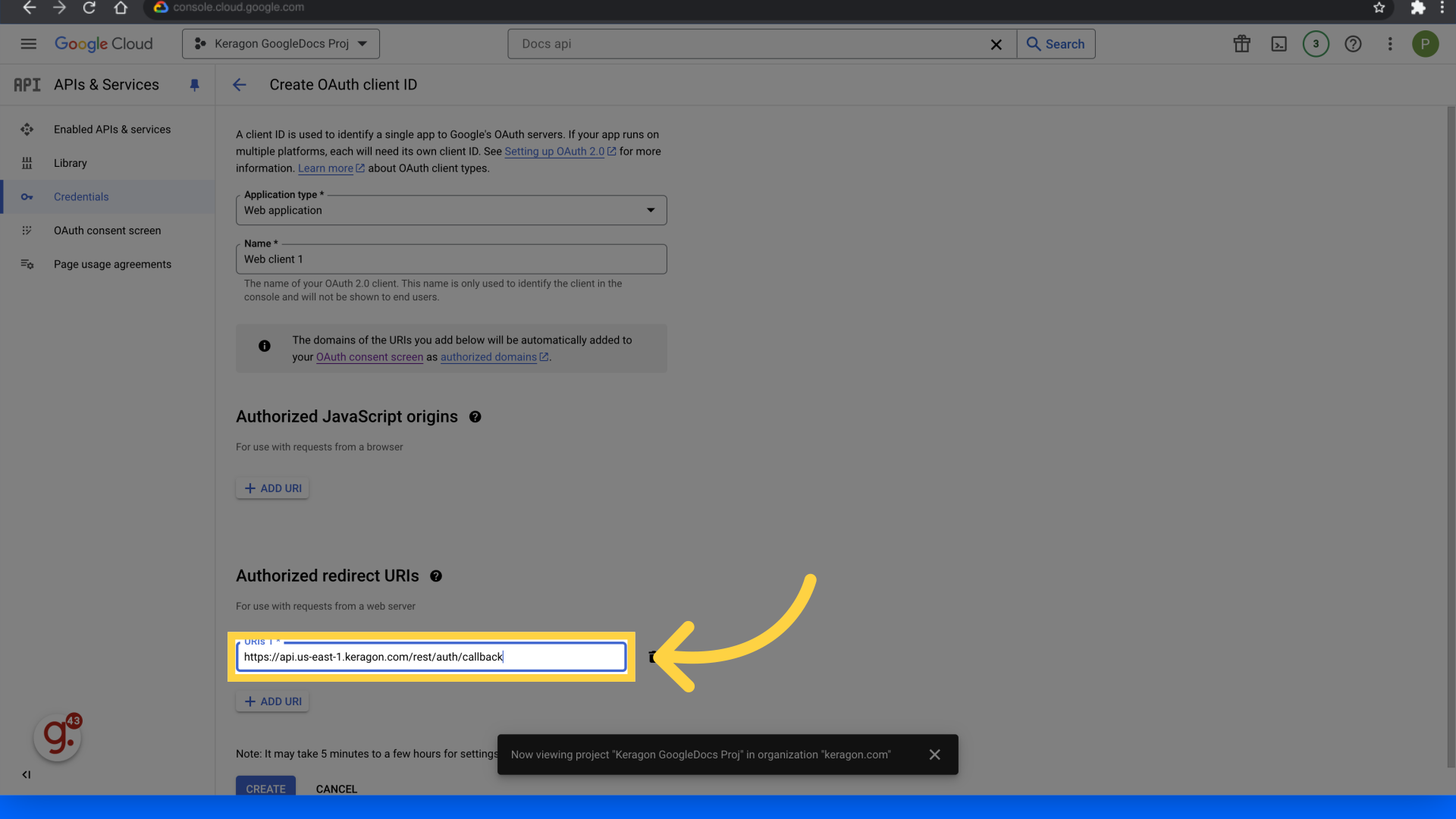Focus the Name field Web client 1
Screen dimensions: 1456x819
coord(451,259)
